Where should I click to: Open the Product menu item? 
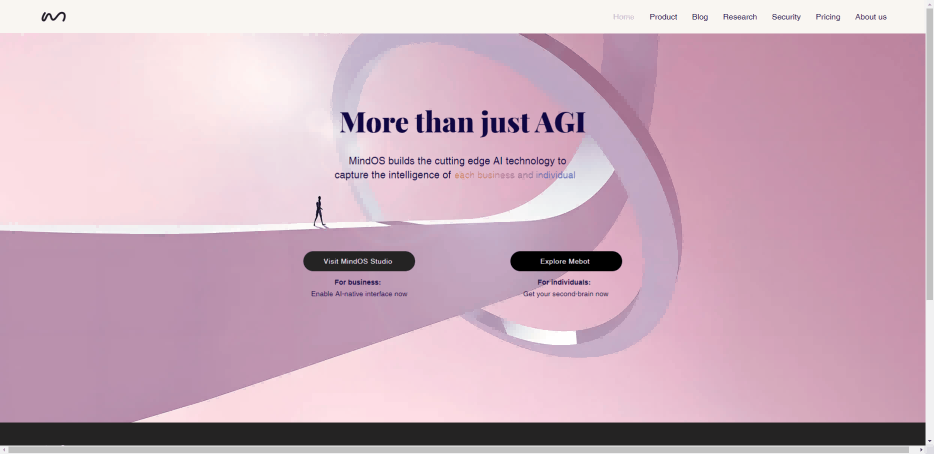(663, 17)
